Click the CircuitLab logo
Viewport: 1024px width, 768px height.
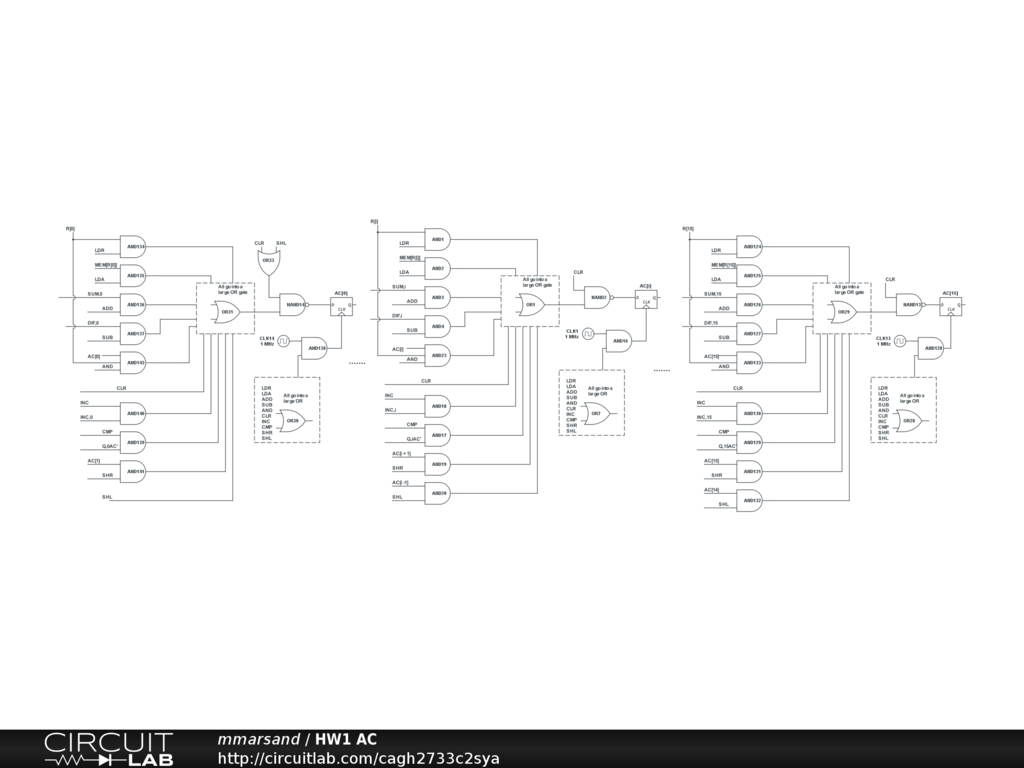[x=108, y=749]
